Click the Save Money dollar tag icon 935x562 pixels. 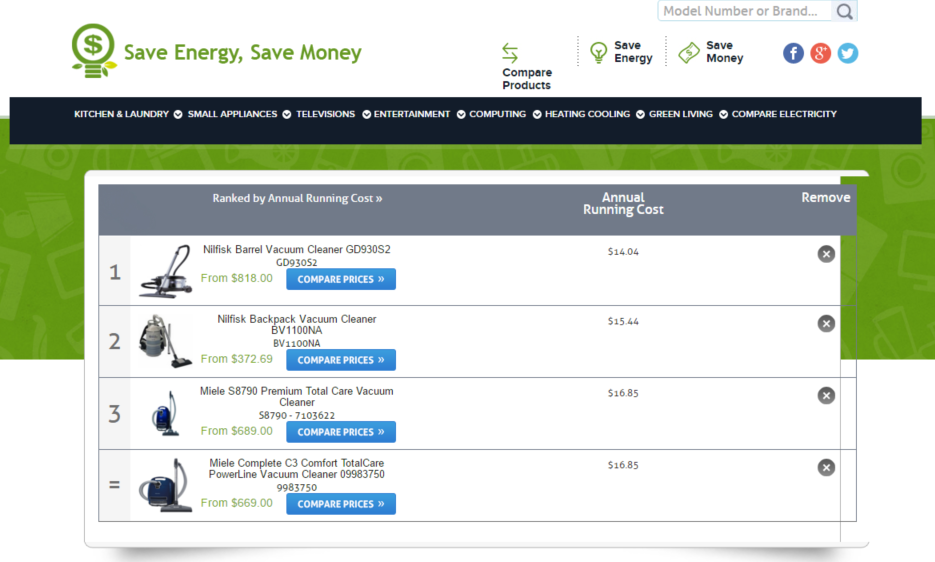[689, 53]
